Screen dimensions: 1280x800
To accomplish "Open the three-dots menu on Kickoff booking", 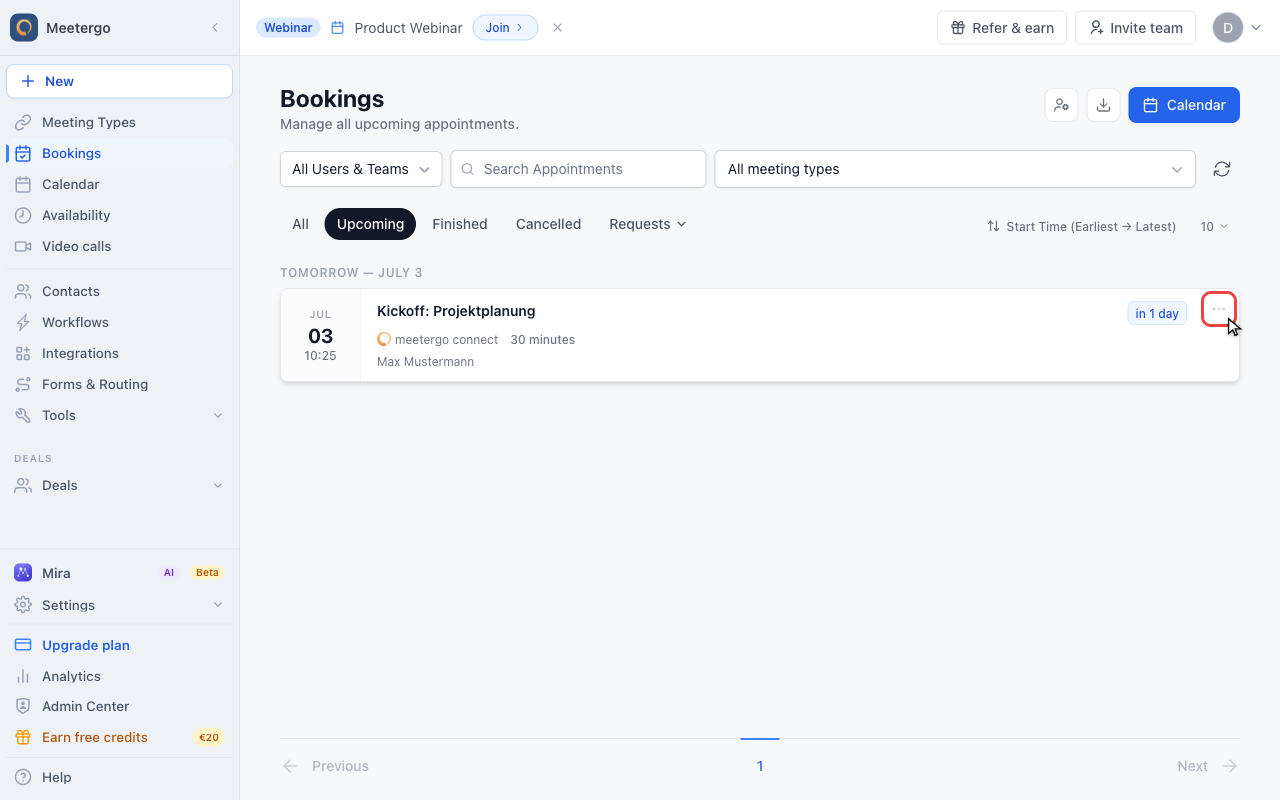I will coord(1218,309).
